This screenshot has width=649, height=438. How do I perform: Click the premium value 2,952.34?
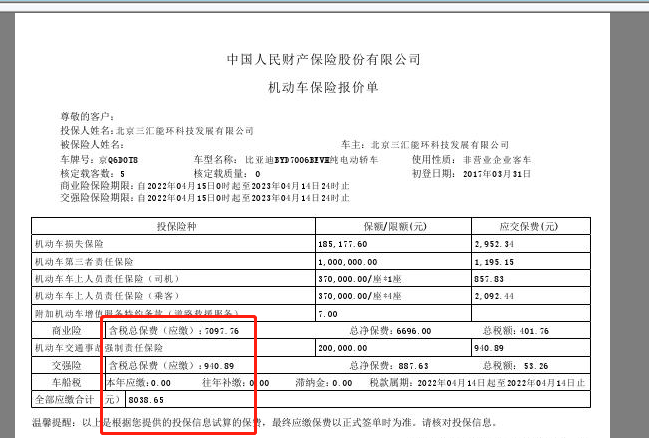(494, 244)
